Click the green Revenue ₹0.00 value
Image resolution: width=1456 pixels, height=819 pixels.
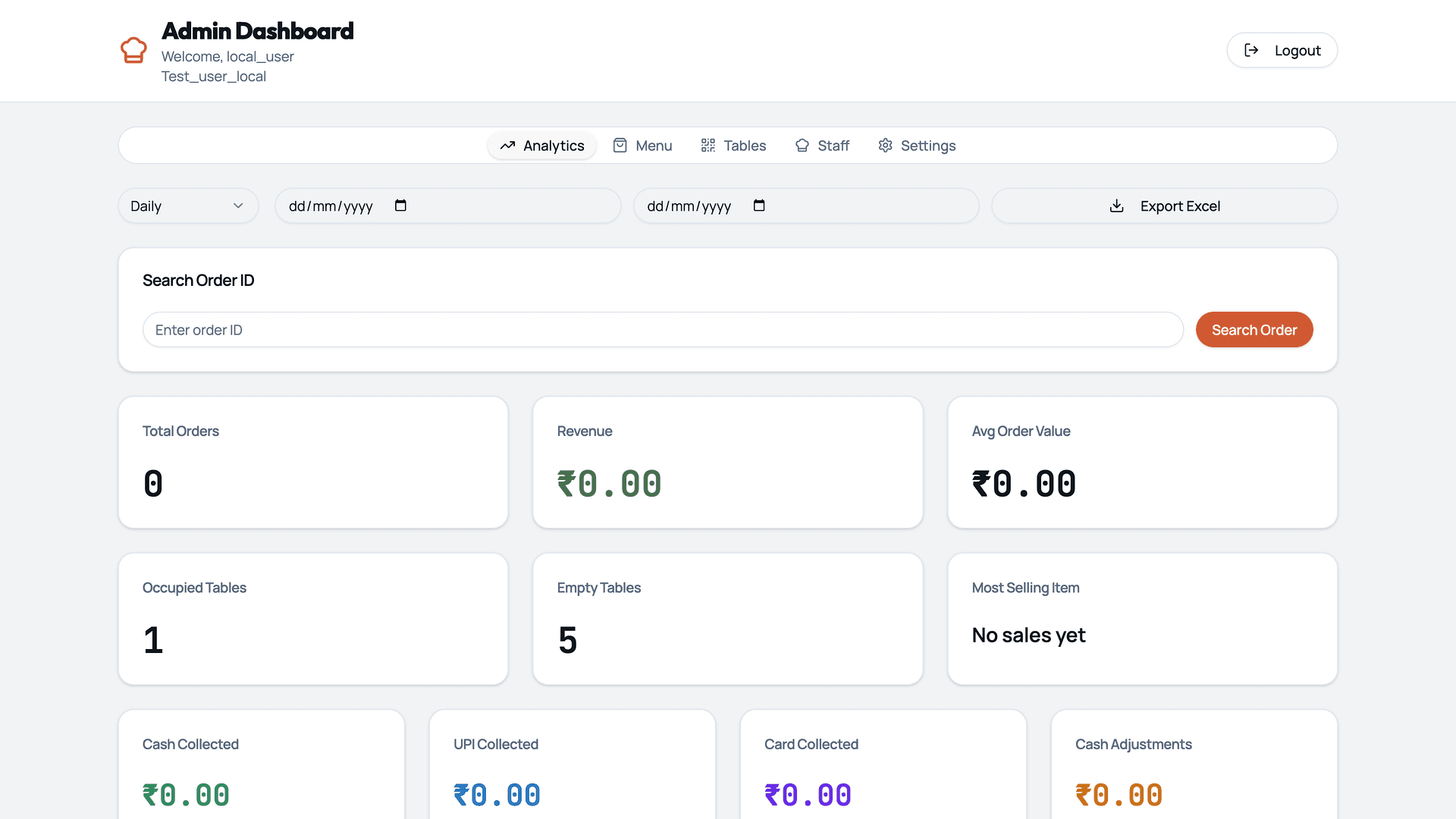coord(610,484)
